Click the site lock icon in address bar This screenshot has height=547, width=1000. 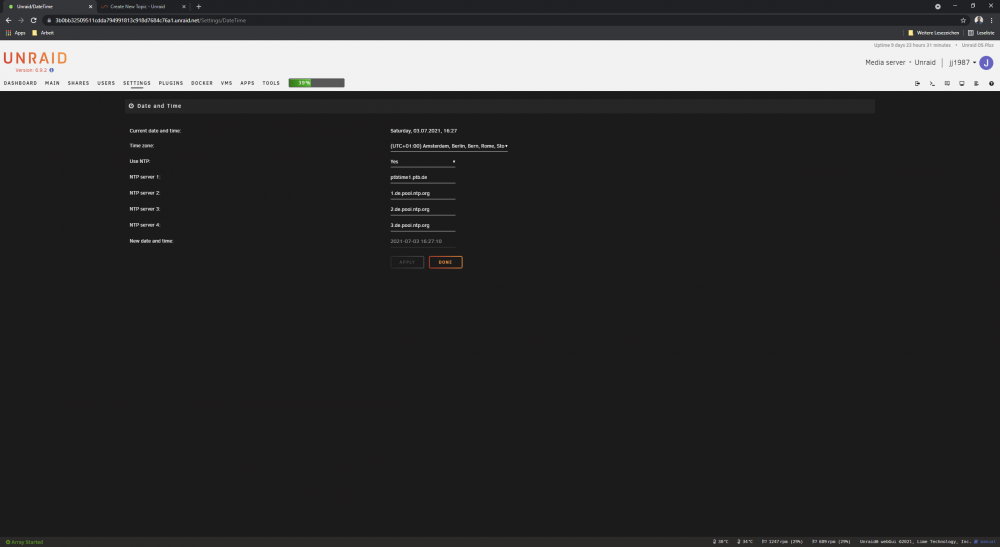(x=49, y=20)
